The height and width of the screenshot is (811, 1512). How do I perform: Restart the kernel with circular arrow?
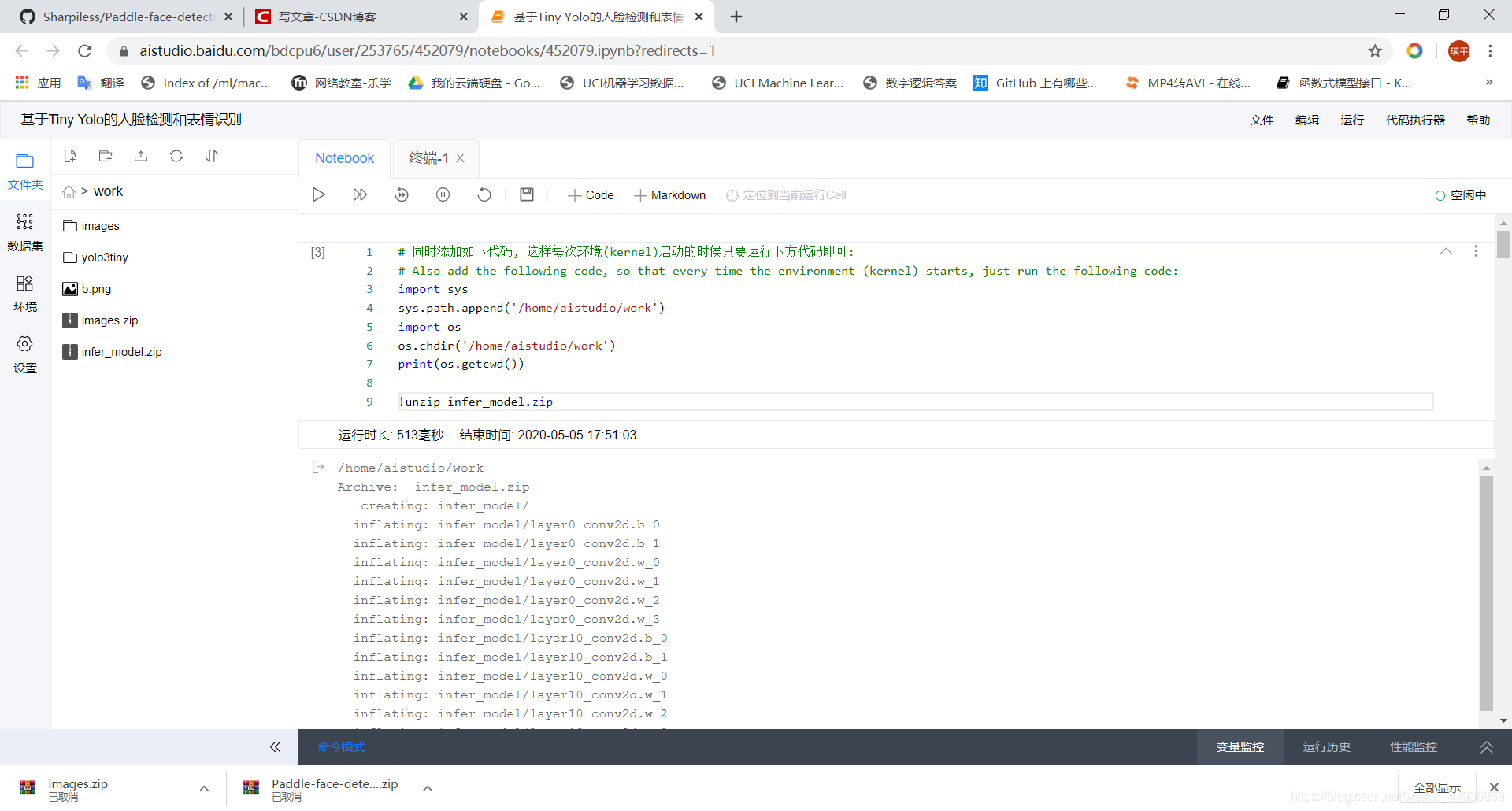(484, 194)
